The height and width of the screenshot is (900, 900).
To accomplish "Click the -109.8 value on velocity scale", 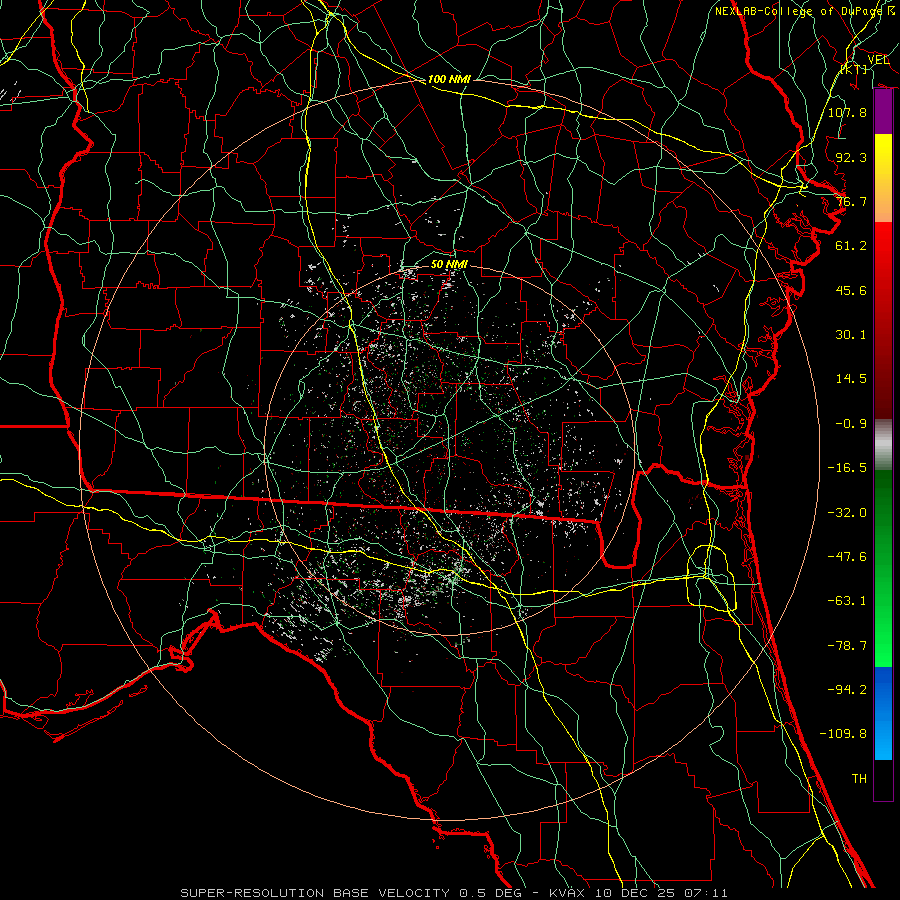I will click(x=843, y=734).
